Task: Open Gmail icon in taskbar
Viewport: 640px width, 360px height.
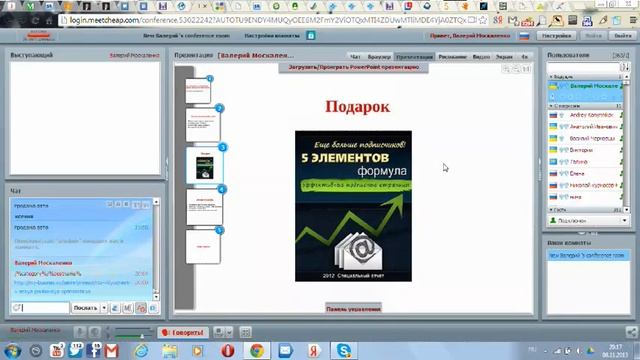Action: (x=111, y=351)
